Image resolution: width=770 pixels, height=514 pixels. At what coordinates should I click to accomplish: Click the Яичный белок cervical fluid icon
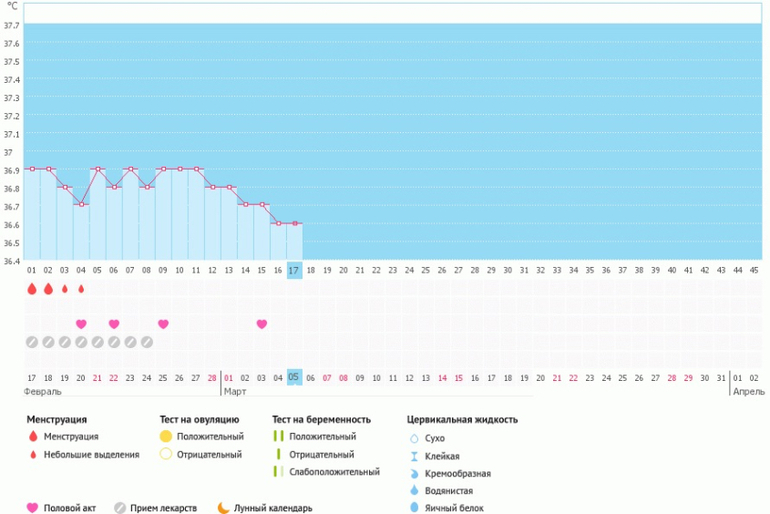pos(414,507)
